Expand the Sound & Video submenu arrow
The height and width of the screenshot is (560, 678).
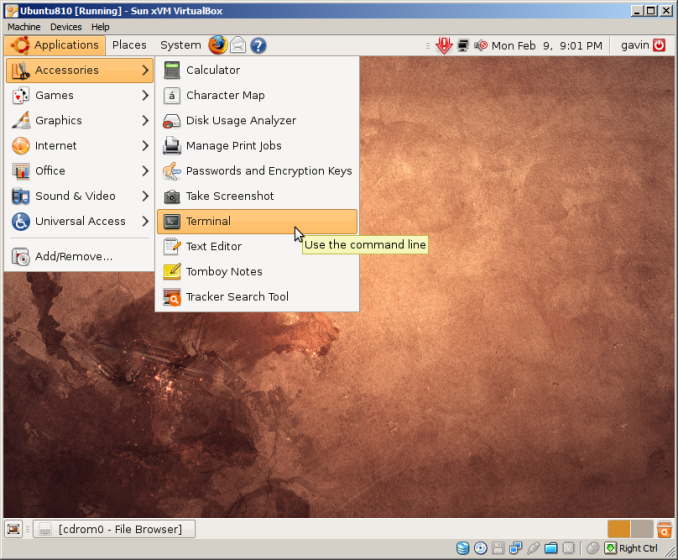[x=145, y=196]
